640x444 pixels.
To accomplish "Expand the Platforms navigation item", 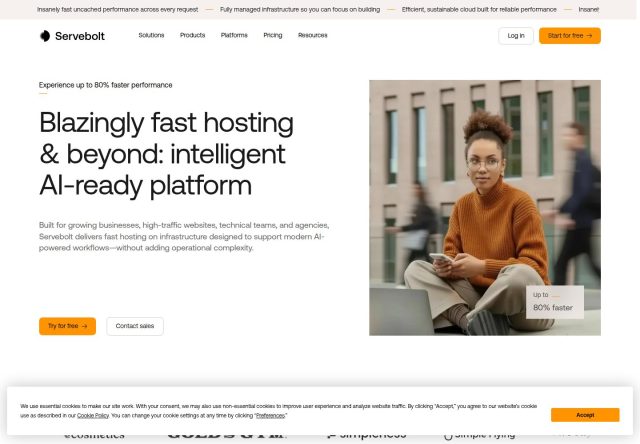I will (x=234, y=36).
